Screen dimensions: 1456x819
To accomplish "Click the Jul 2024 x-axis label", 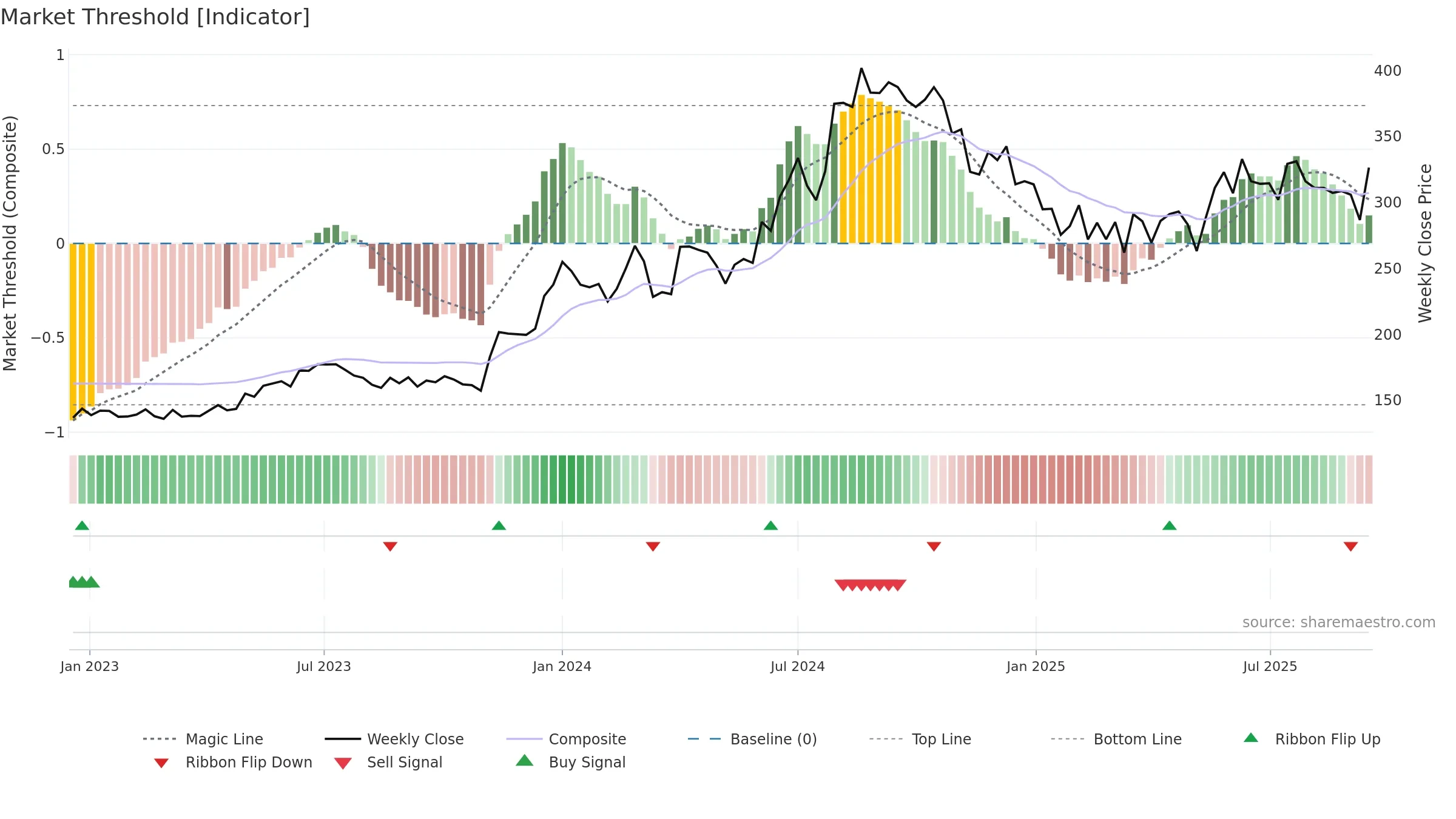I will pos(798,666).
